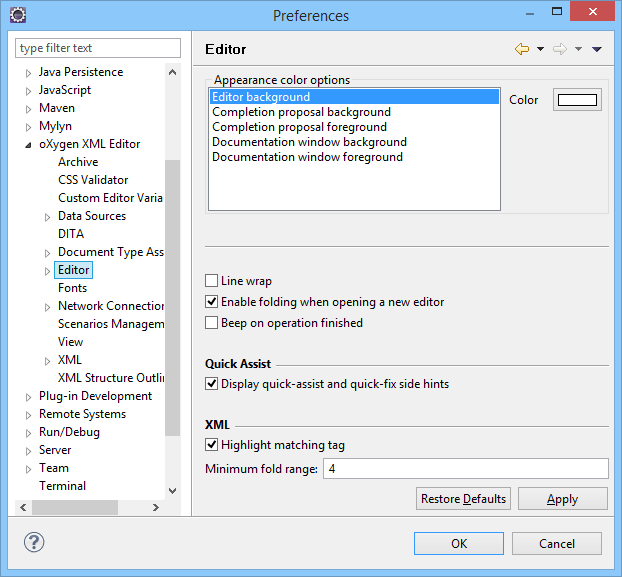Click the back navigation arrow icon
This screenshot has width=622, height=577.
pos(521,49)
